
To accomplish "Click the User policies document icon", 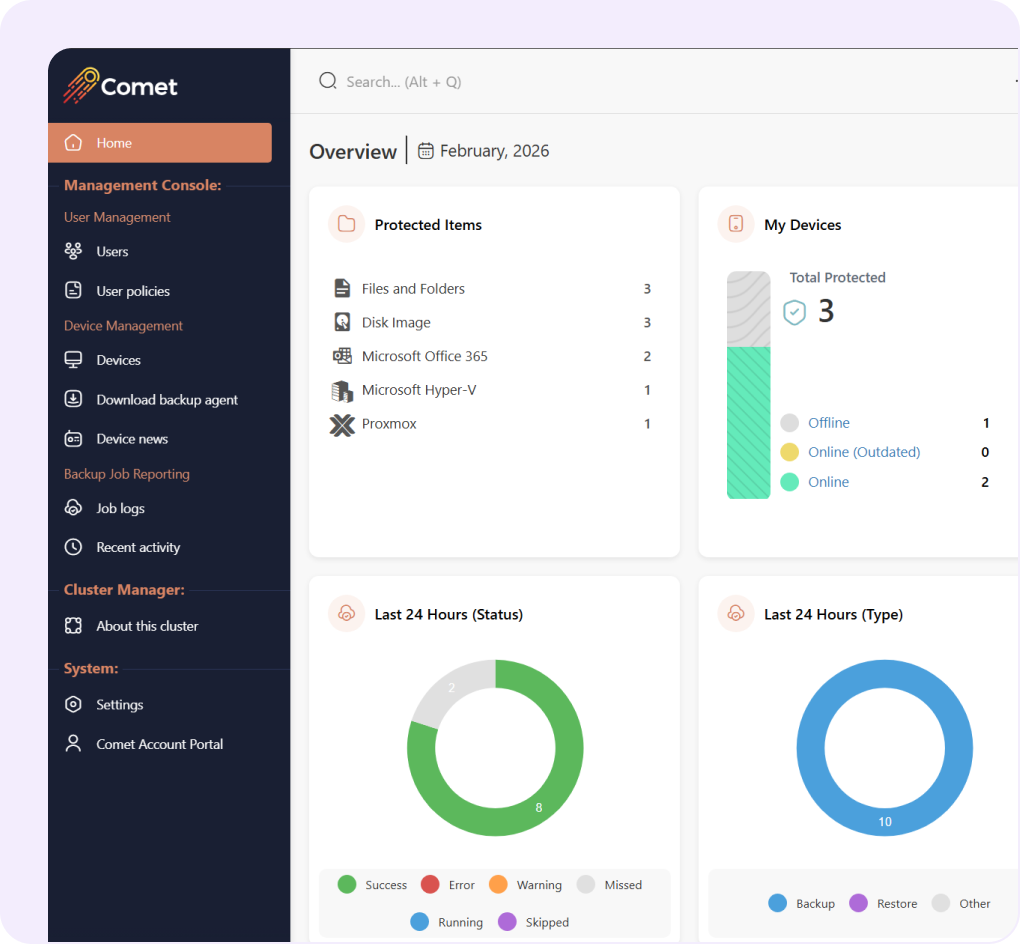I will (73, 291).
